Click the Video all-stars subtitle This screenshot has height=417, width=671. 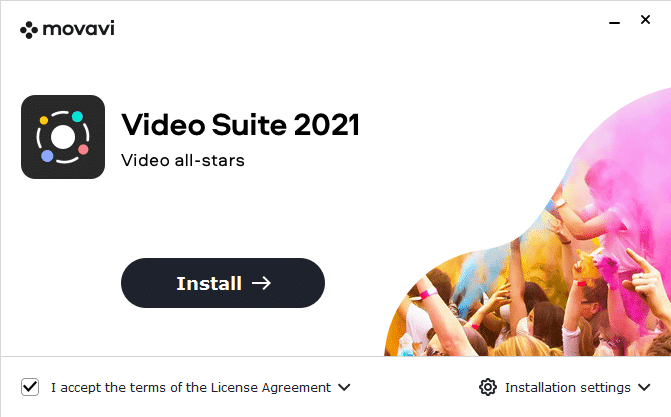(x=183, y=161)
